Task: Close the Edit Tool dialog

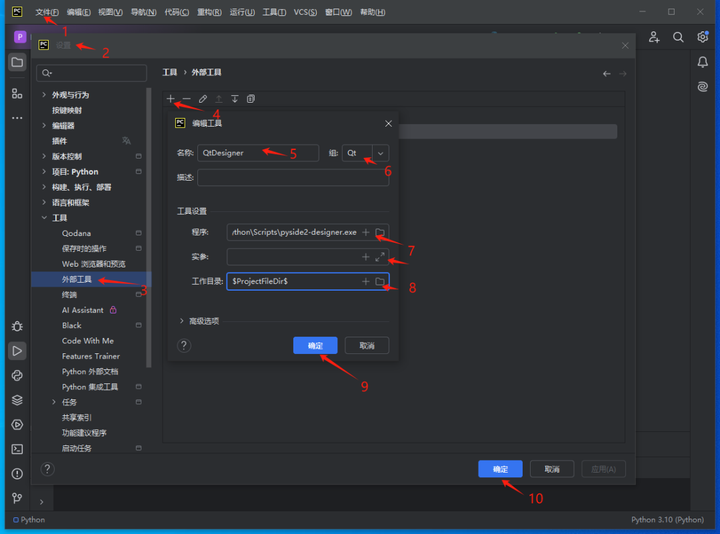Action: tap(388, 124)
